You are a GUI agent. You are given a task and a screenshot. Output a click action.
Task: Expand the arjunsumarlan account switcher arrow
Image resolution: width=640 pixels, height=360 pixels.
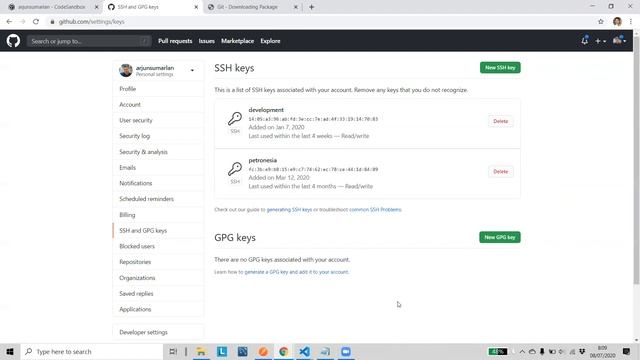pyautogui.click(x=192, y=70)
